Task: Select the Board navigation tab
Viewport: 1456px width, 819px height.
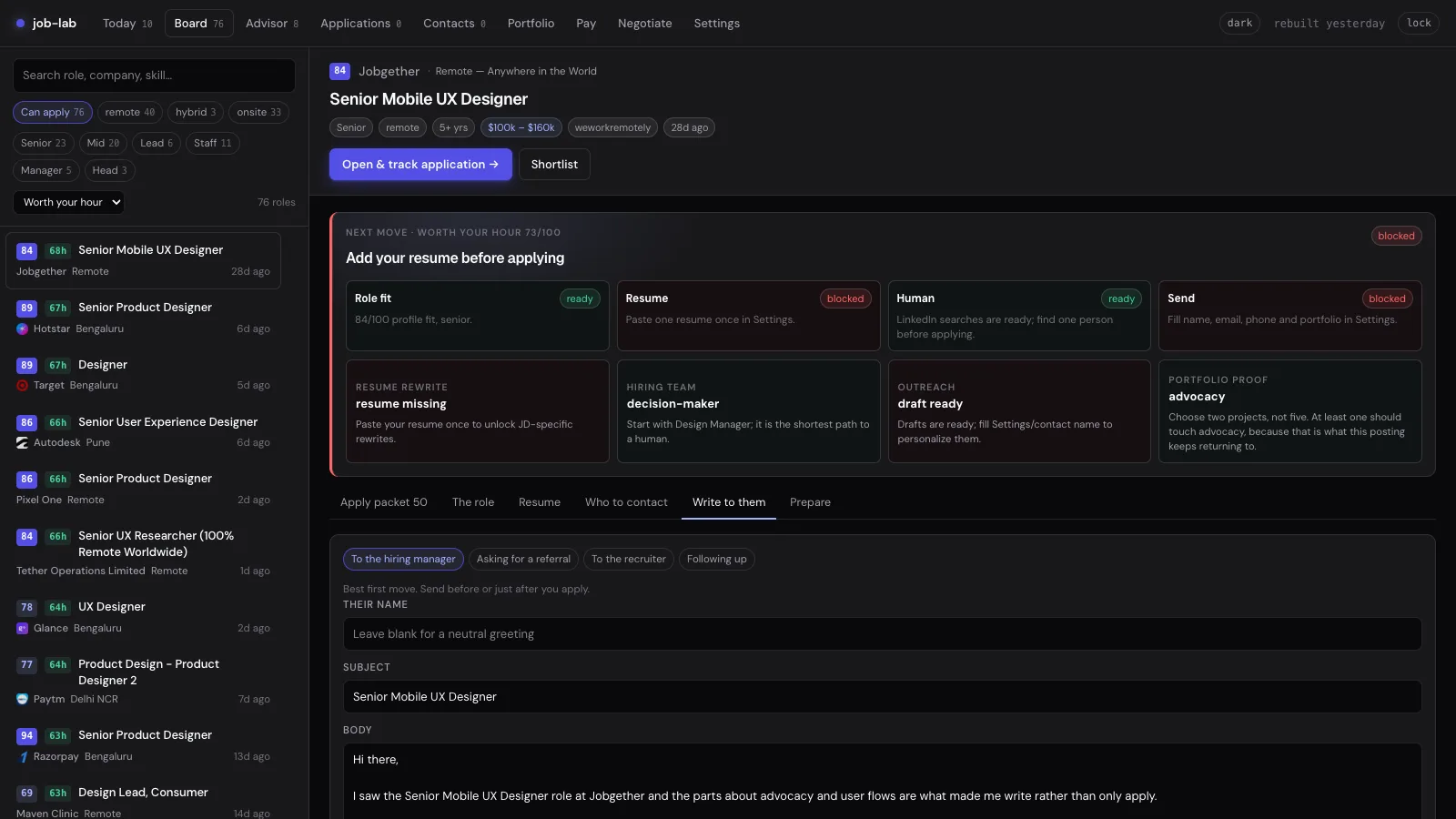Action: [198, 24]
